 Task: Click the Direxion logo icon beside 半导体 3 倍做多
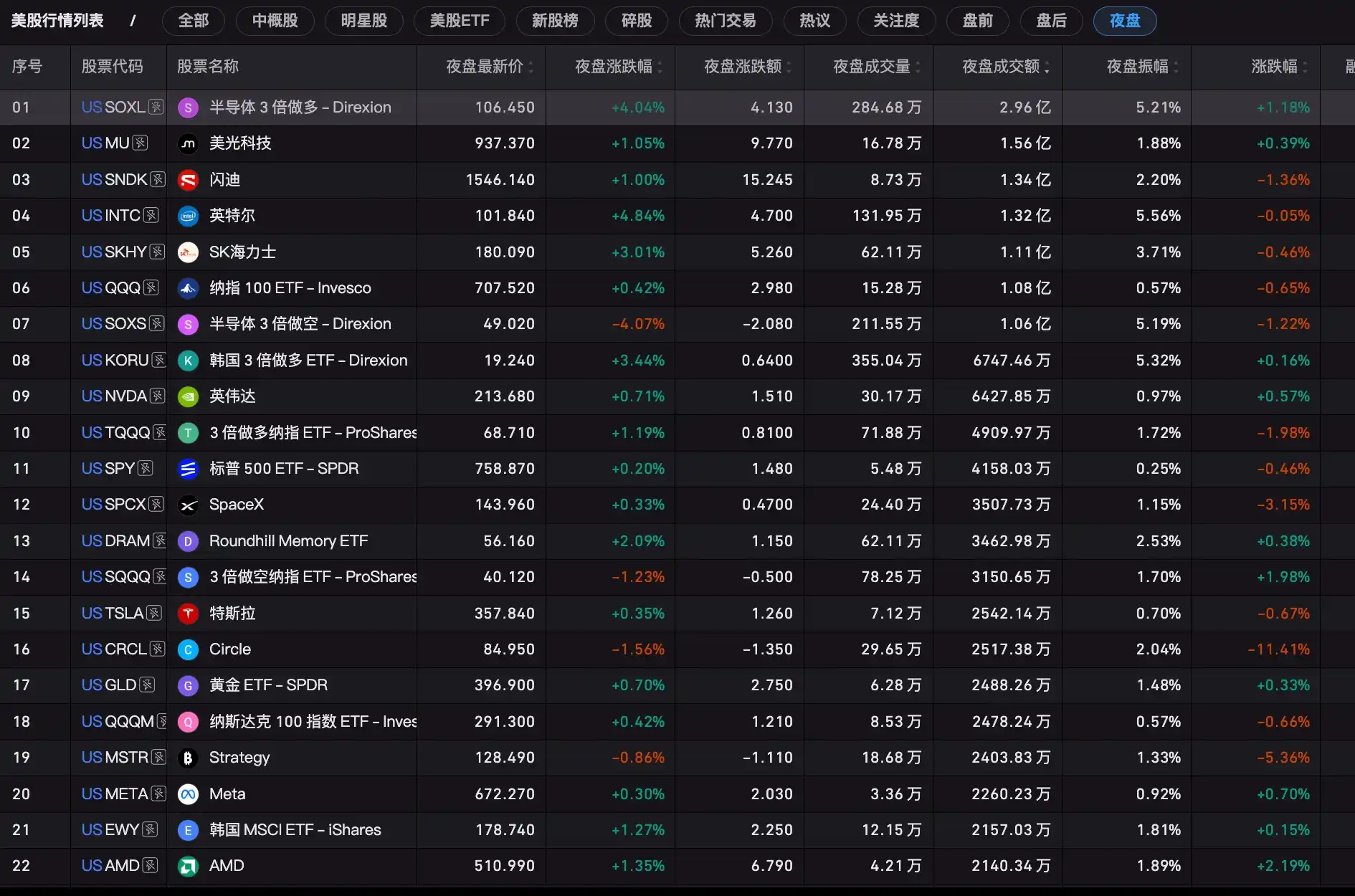[x=188, y=108]
